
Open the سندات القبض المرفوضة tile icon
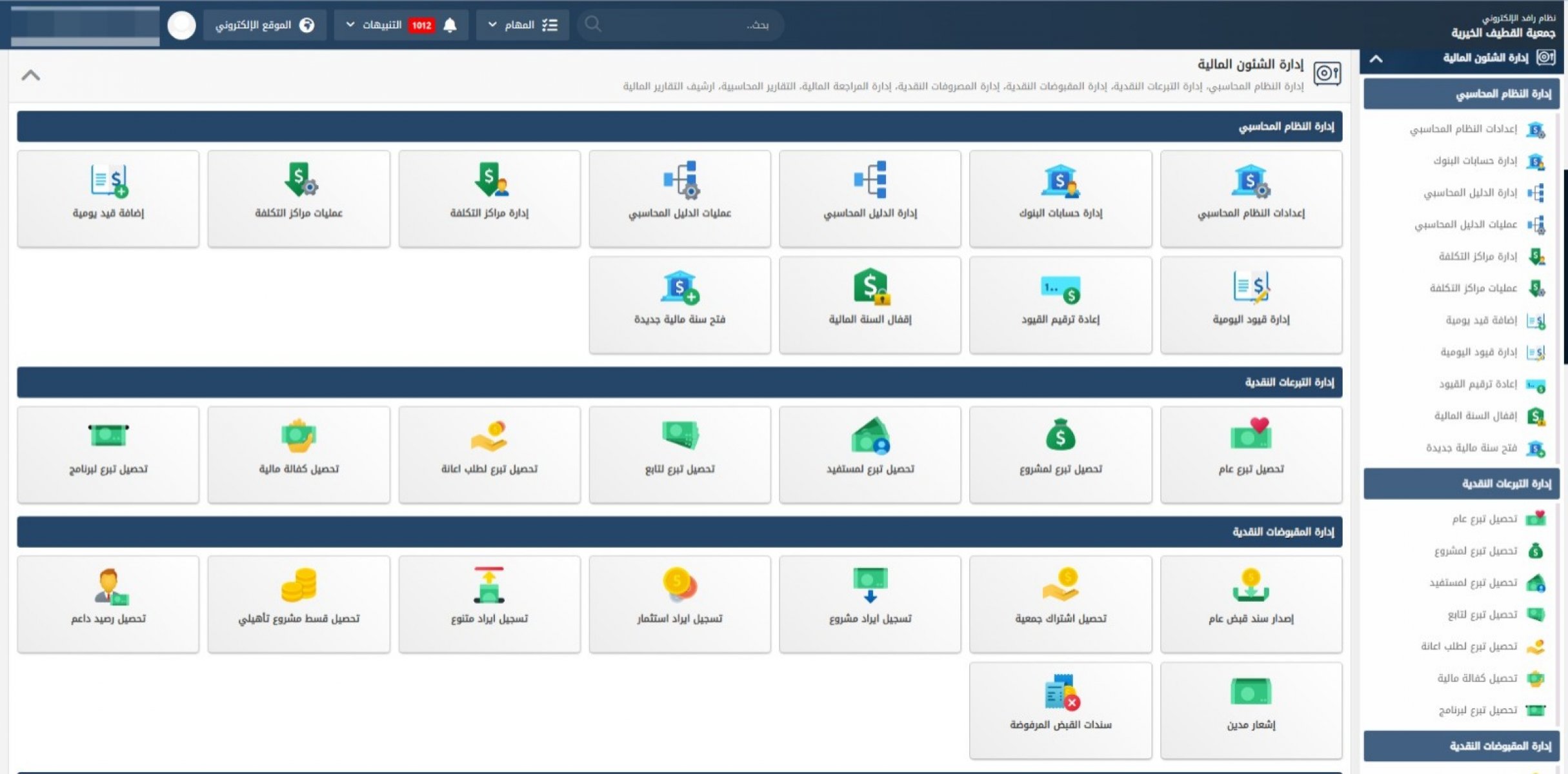[1060, 693]
